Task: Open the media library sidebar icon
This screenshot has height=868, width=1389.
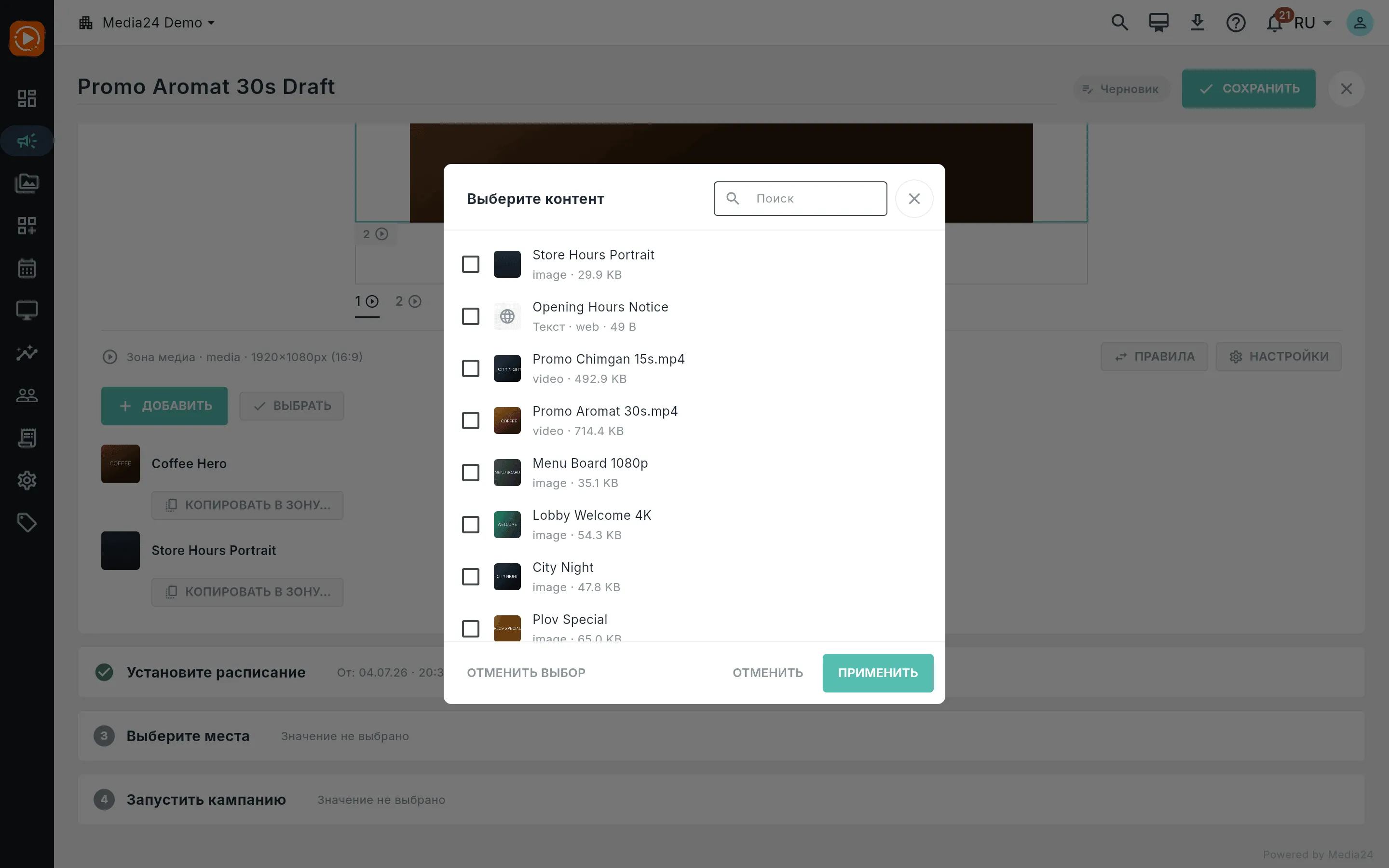Action: pyautogui.click(x=27, y=183)
